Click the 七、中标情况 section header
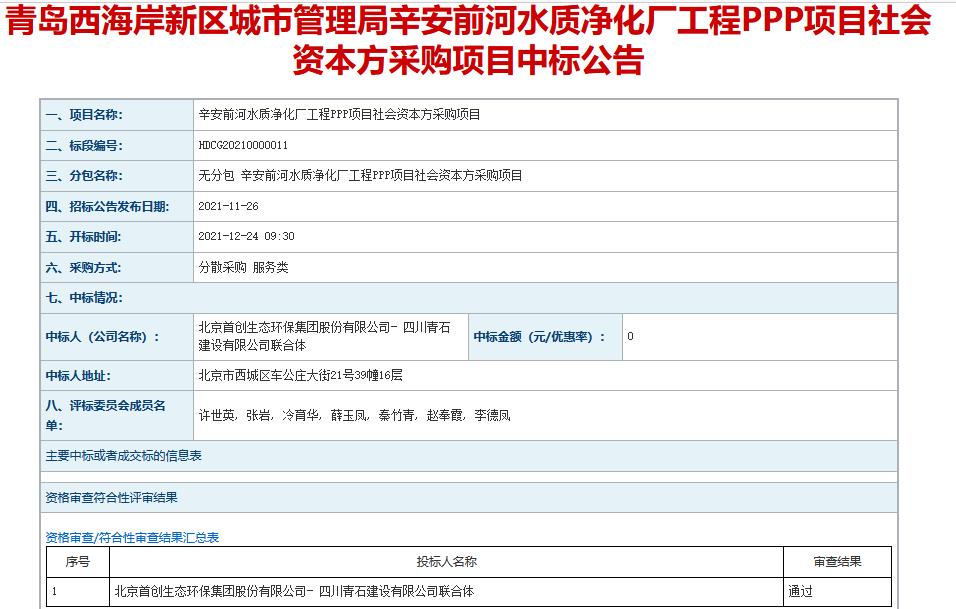Screen dimensions: 956x609 click(84, 298)
